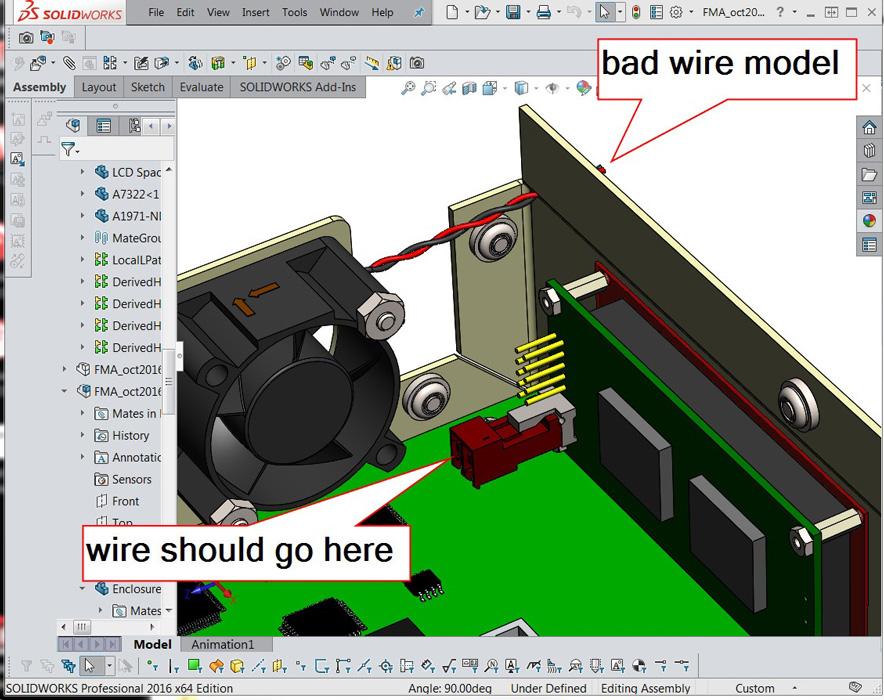Open the Appearances task pane color ball

[x=869, y=220]
